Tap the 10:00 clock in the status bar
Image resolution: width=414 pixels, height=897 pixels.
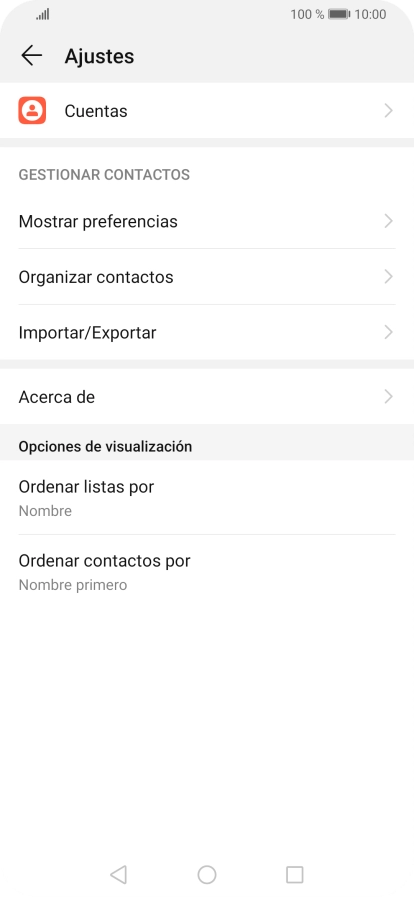tap(371, 14)
